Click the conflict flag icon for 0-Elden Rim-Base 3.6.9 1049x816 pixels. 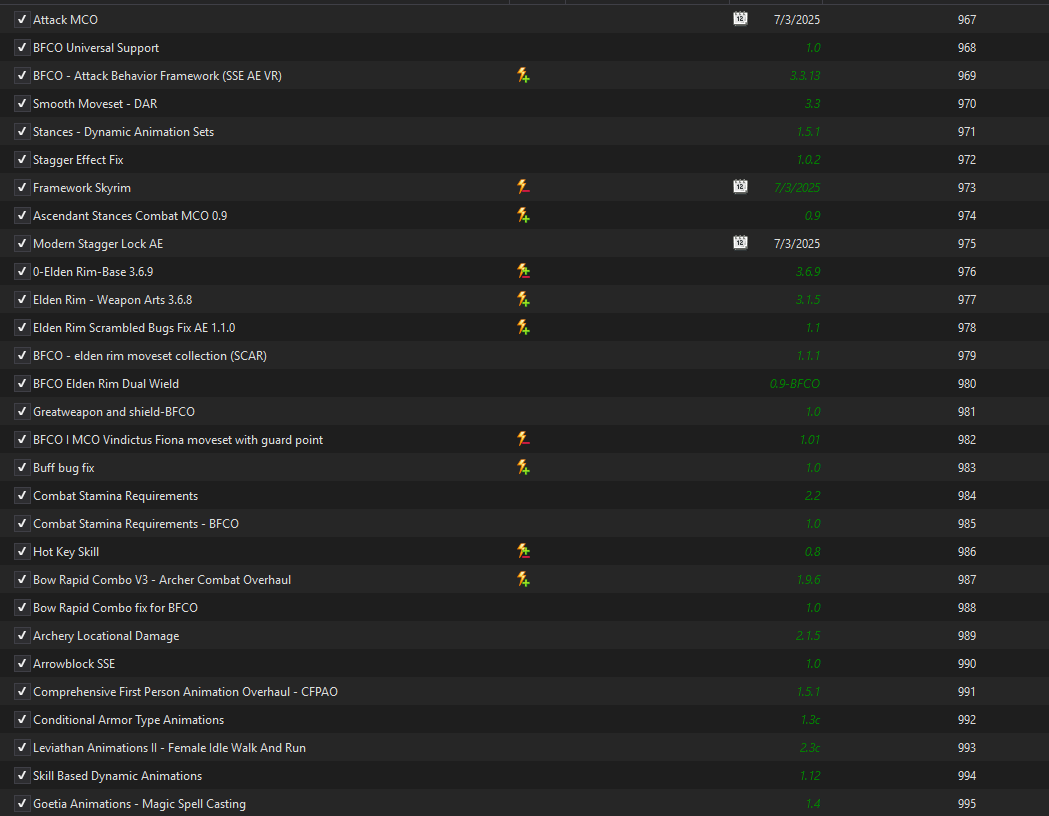(523, 272)
